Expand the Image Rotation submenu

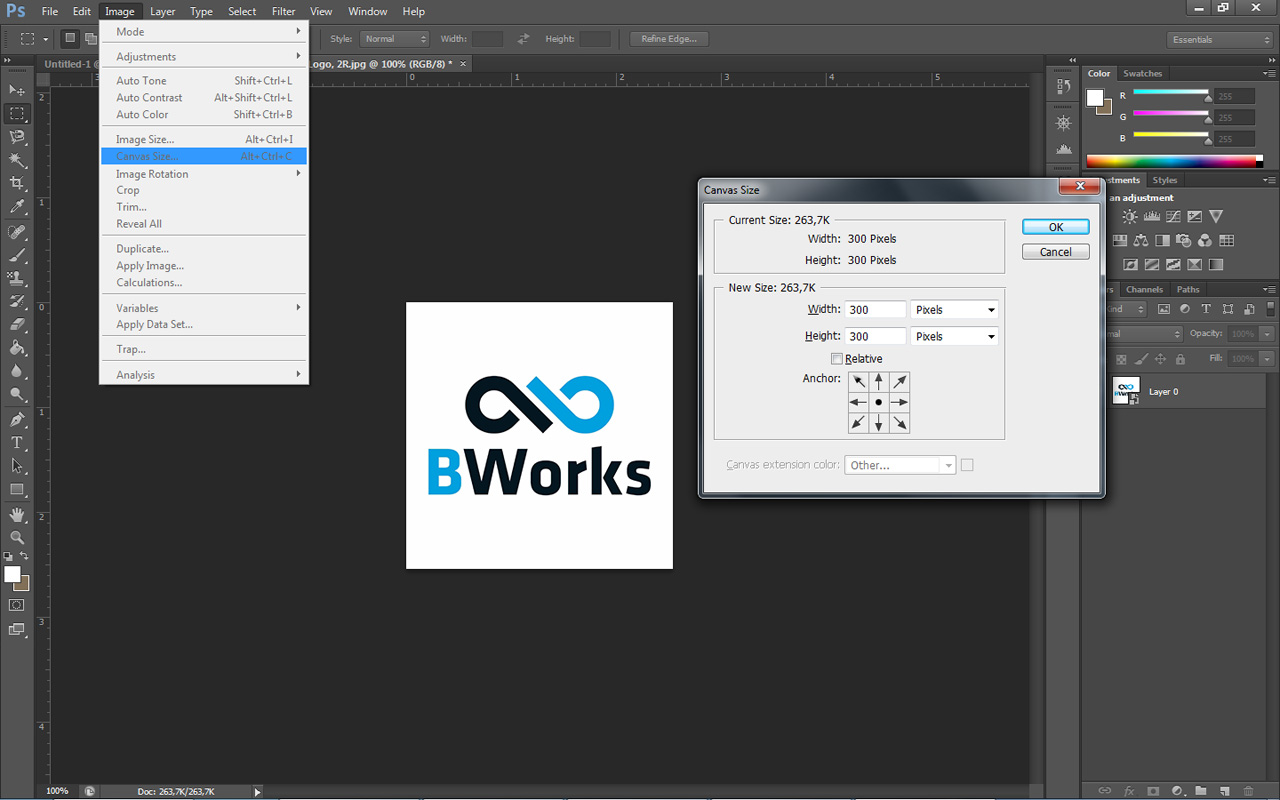click(x=204, y=173)
